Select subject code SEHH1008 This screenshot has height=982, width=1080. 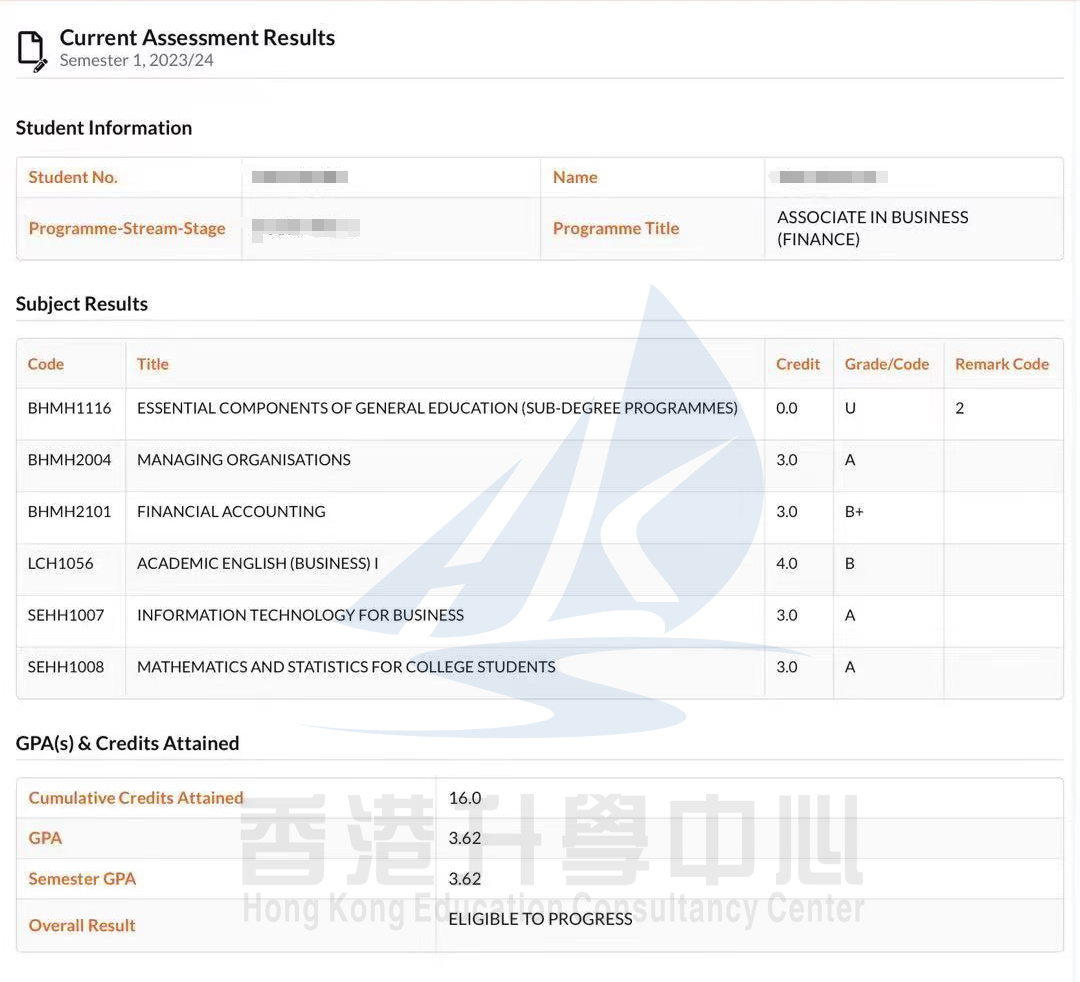coord(66,667)
